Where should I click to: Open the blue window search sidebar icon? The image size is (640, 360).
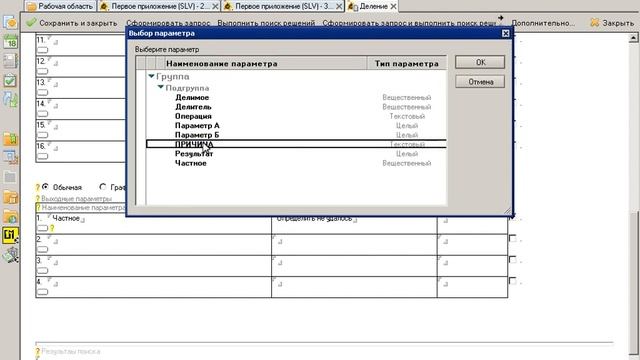10,158
